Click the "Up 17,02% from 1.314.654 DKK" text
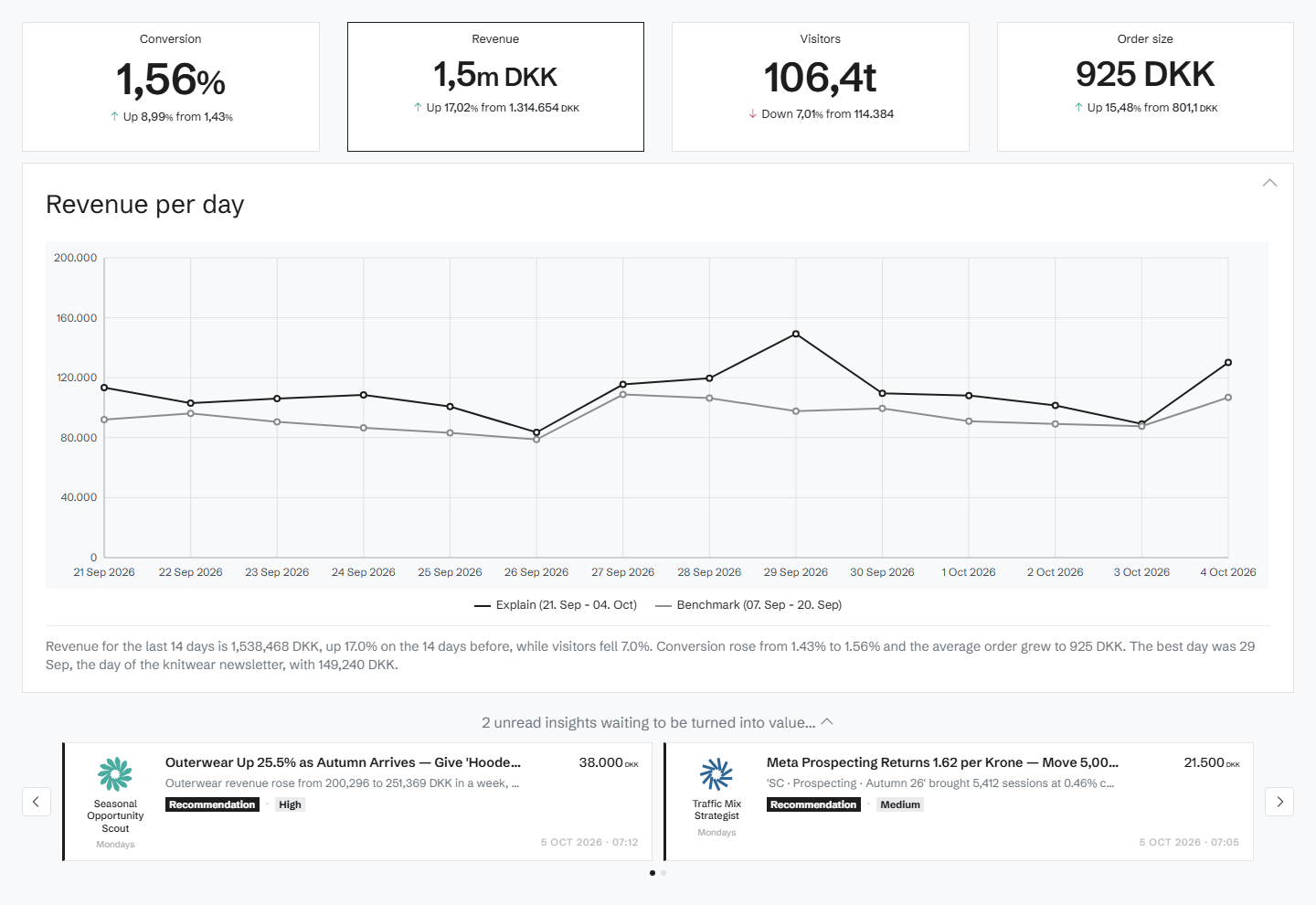The width and height of the screenshot is (1316, 905). (x=503, y=108)
